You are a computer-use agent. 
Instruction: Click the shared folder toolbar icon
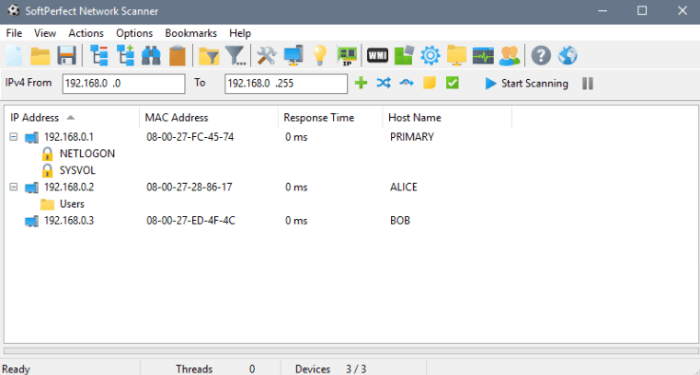coord(457,56)
